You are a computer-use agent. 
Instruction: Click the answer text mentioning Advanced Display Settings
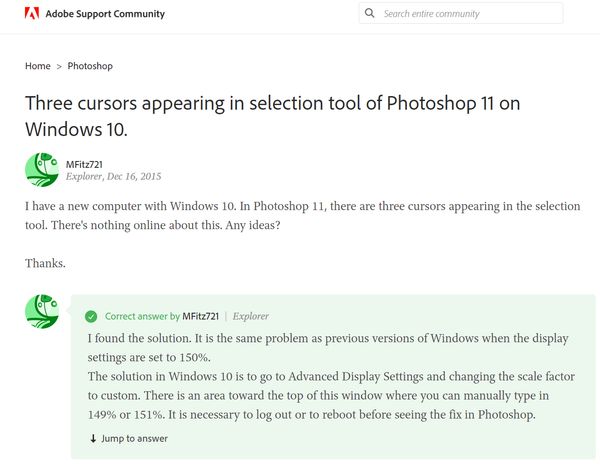(x=331, y=395)
